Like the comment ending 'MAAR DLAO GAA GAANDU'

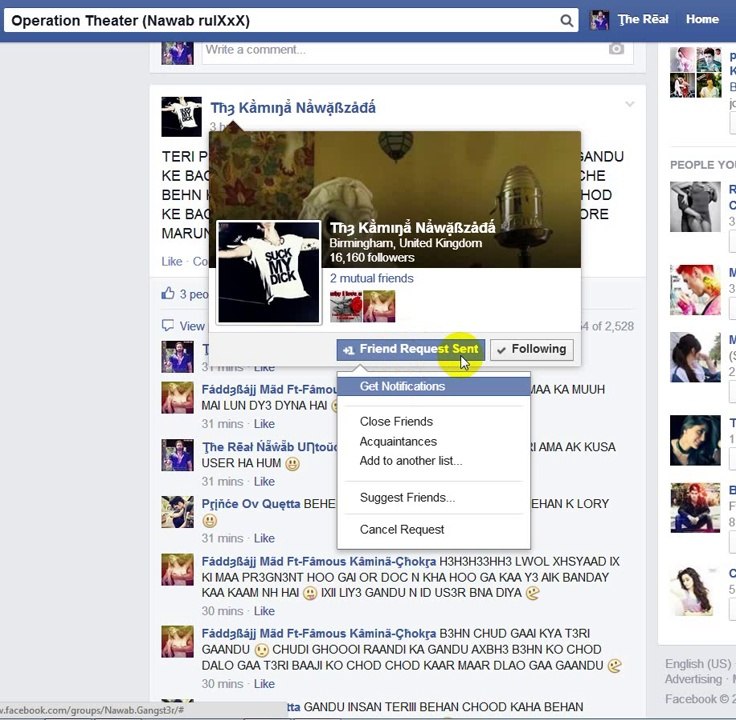coord(264,684)
